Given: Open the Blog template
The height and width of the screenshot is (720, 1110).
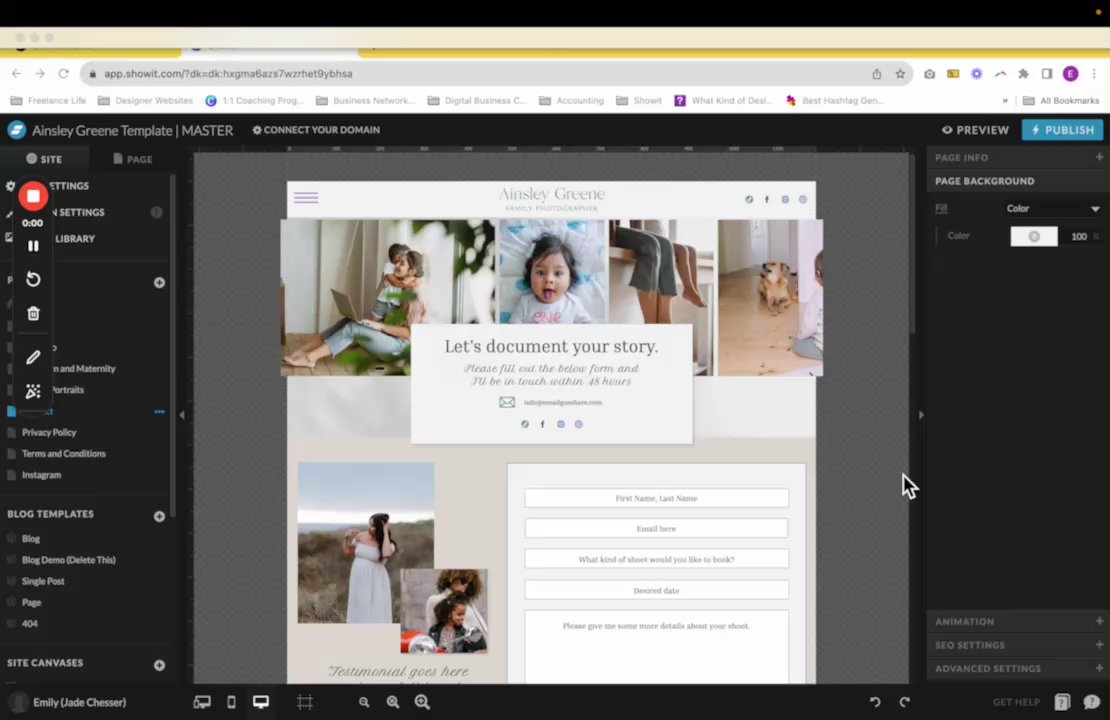Looking at the screenshot, I should 30,538.
